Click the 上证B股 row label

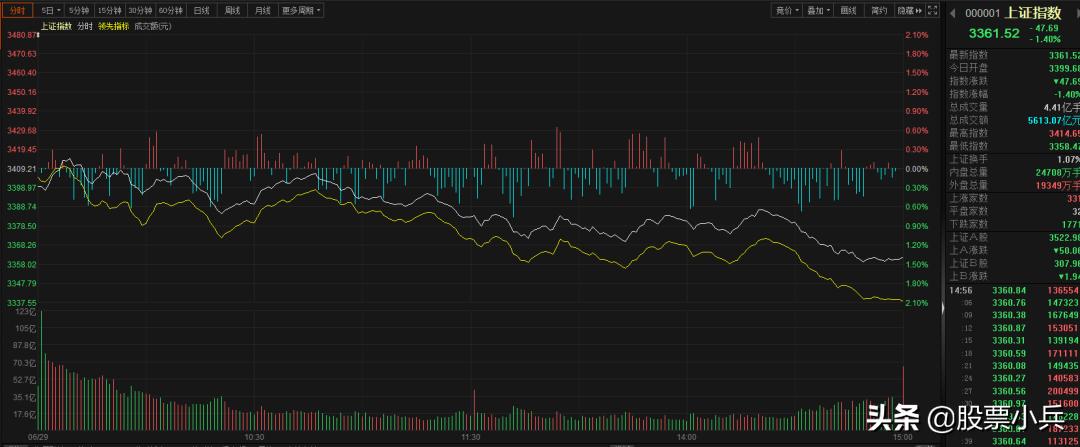[968, 263]
